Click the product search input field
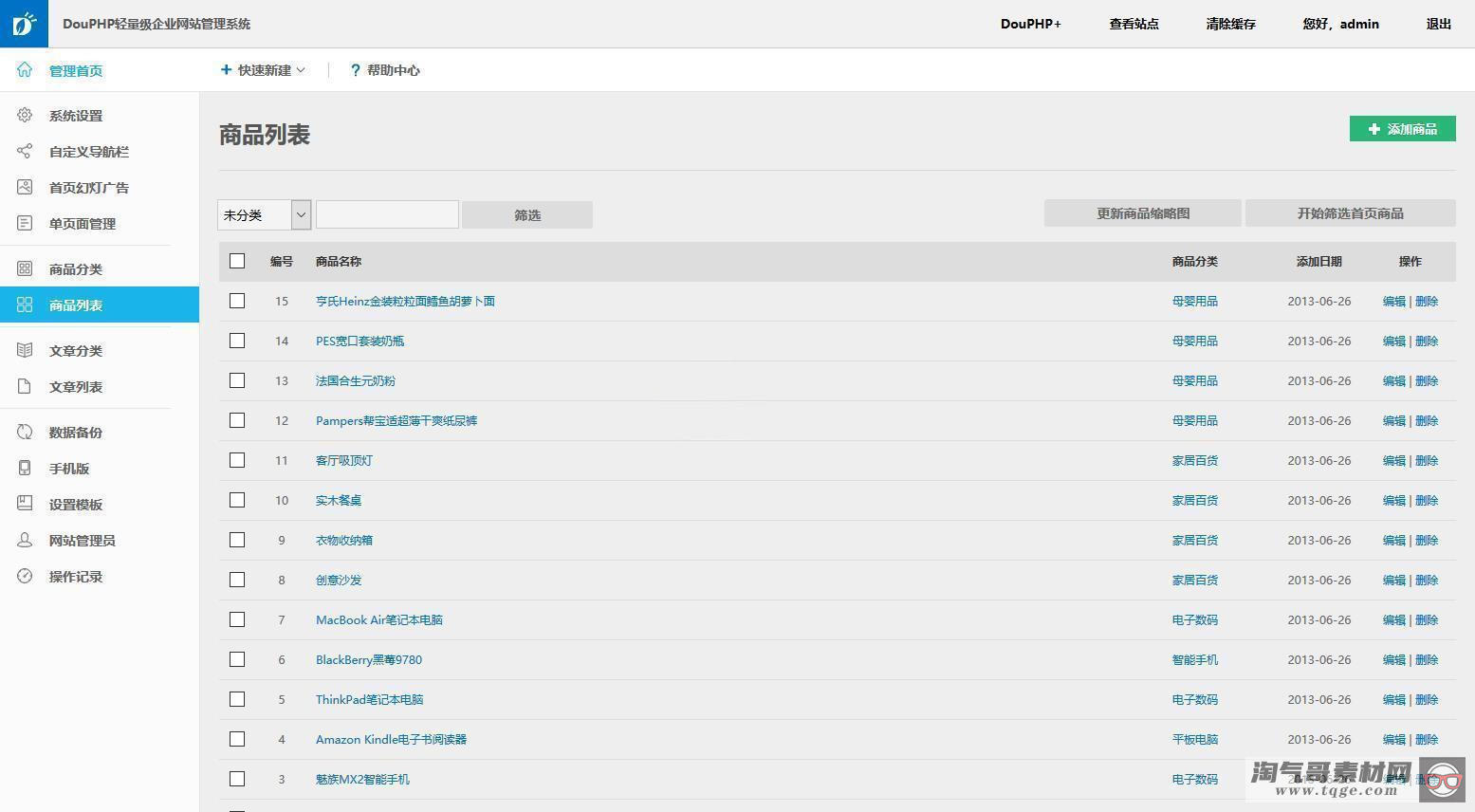This screenshot has height=812, width=1475. coord(387,214)
